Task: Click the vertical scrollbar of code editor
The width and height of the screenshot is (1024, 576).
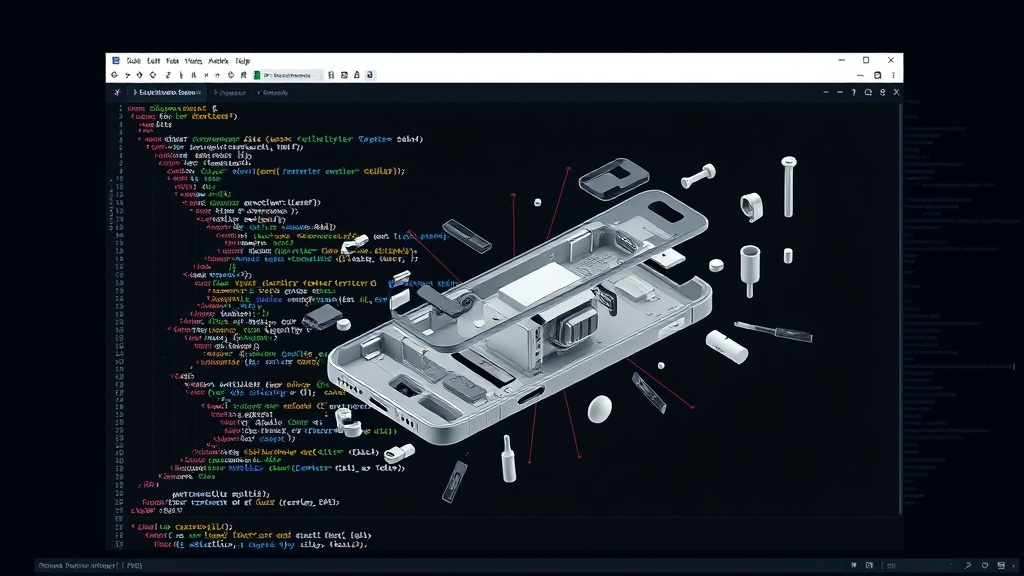Action: click(x=901, y=307)
